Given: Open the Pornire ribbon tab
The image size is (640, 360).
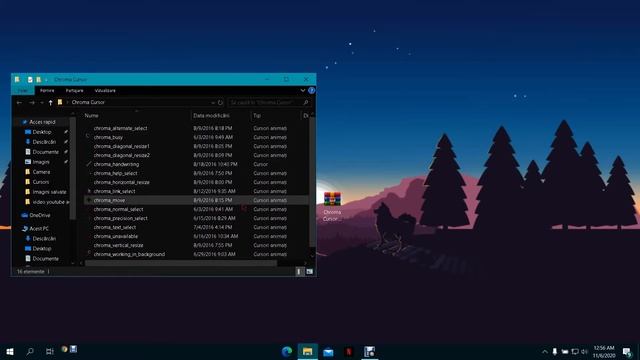Looking at the screenshot, I should 47,91.
